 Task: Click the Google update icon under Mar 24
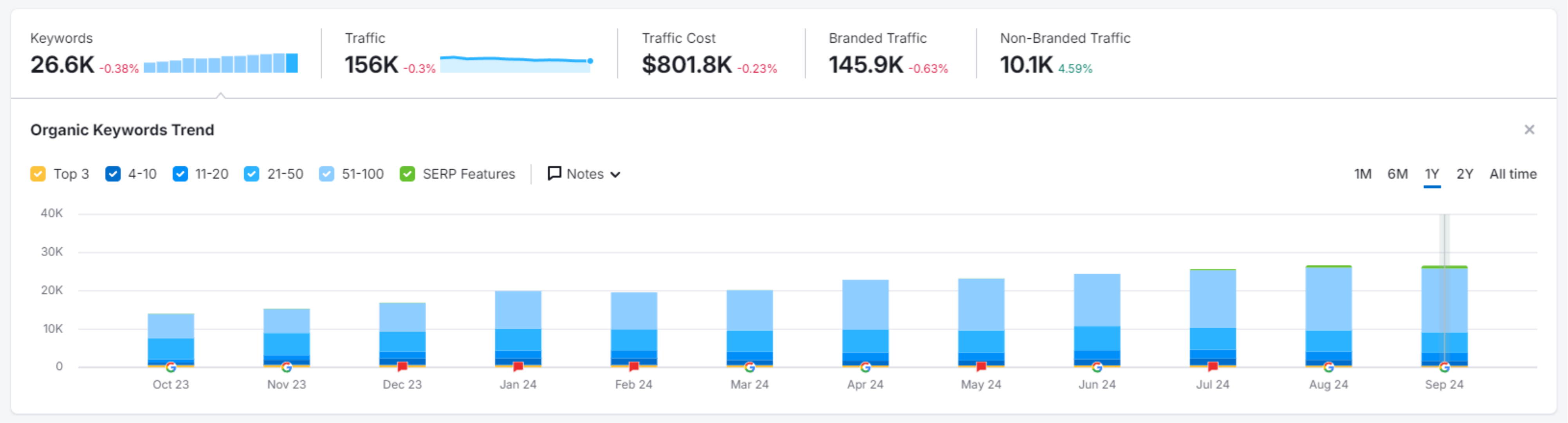point(750,367)
